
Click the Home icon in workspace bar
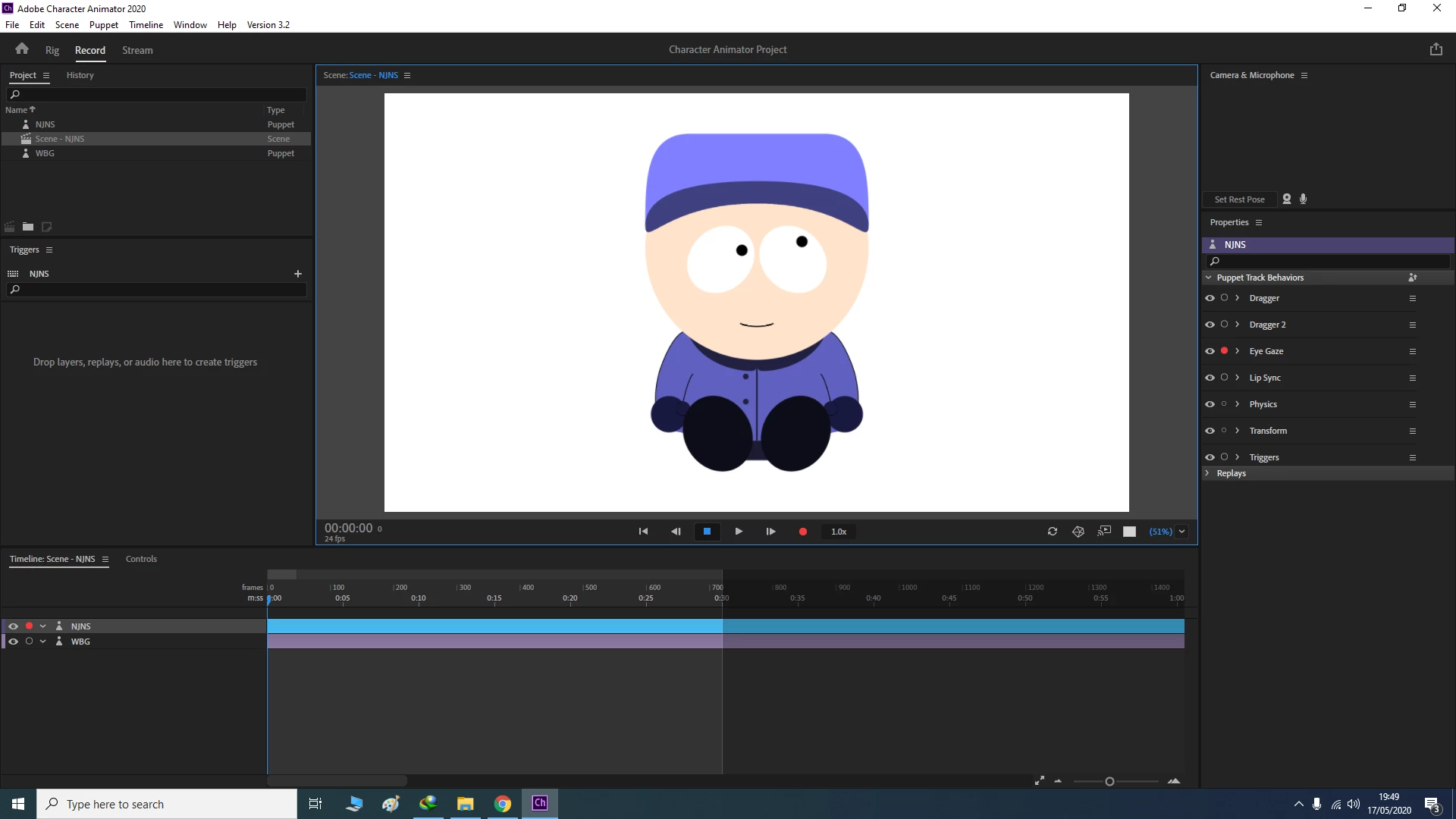pos(22,49)
